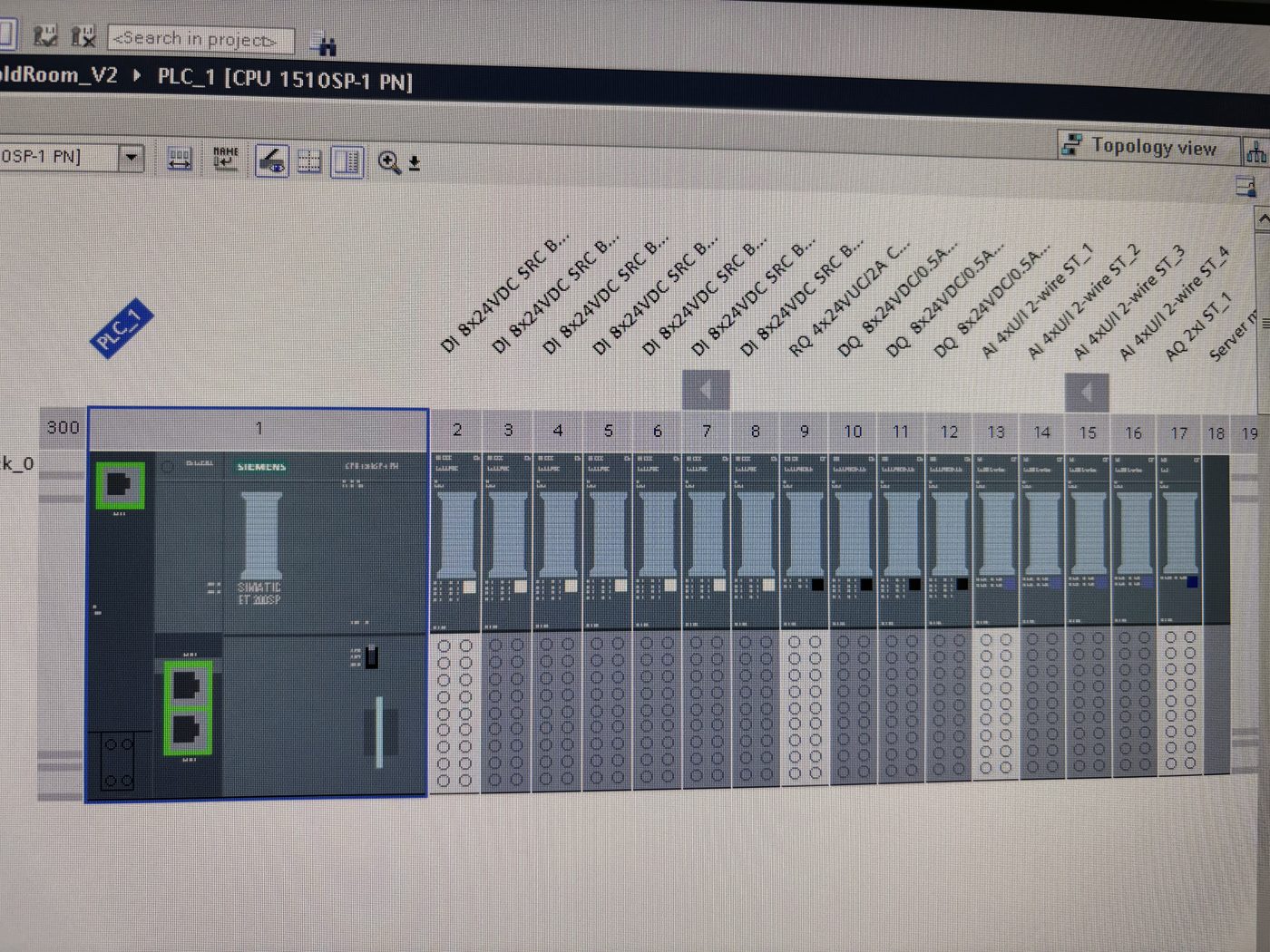Click the upper port of the lower green pair
The height and width of the screenshot is (952, 1270).
(187, 685)
